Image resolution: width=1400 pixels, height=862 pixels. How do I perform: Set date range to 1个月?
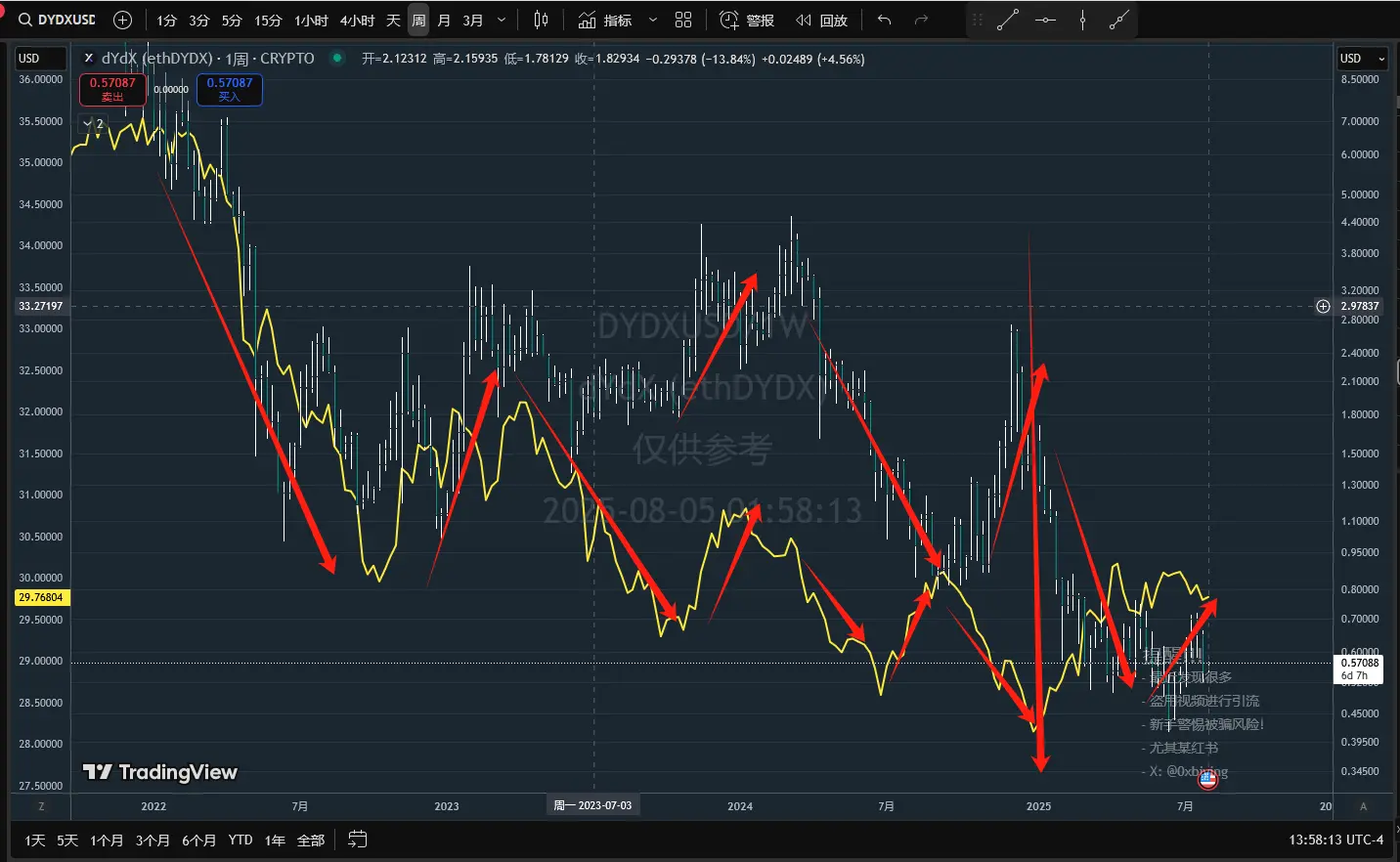107,840
